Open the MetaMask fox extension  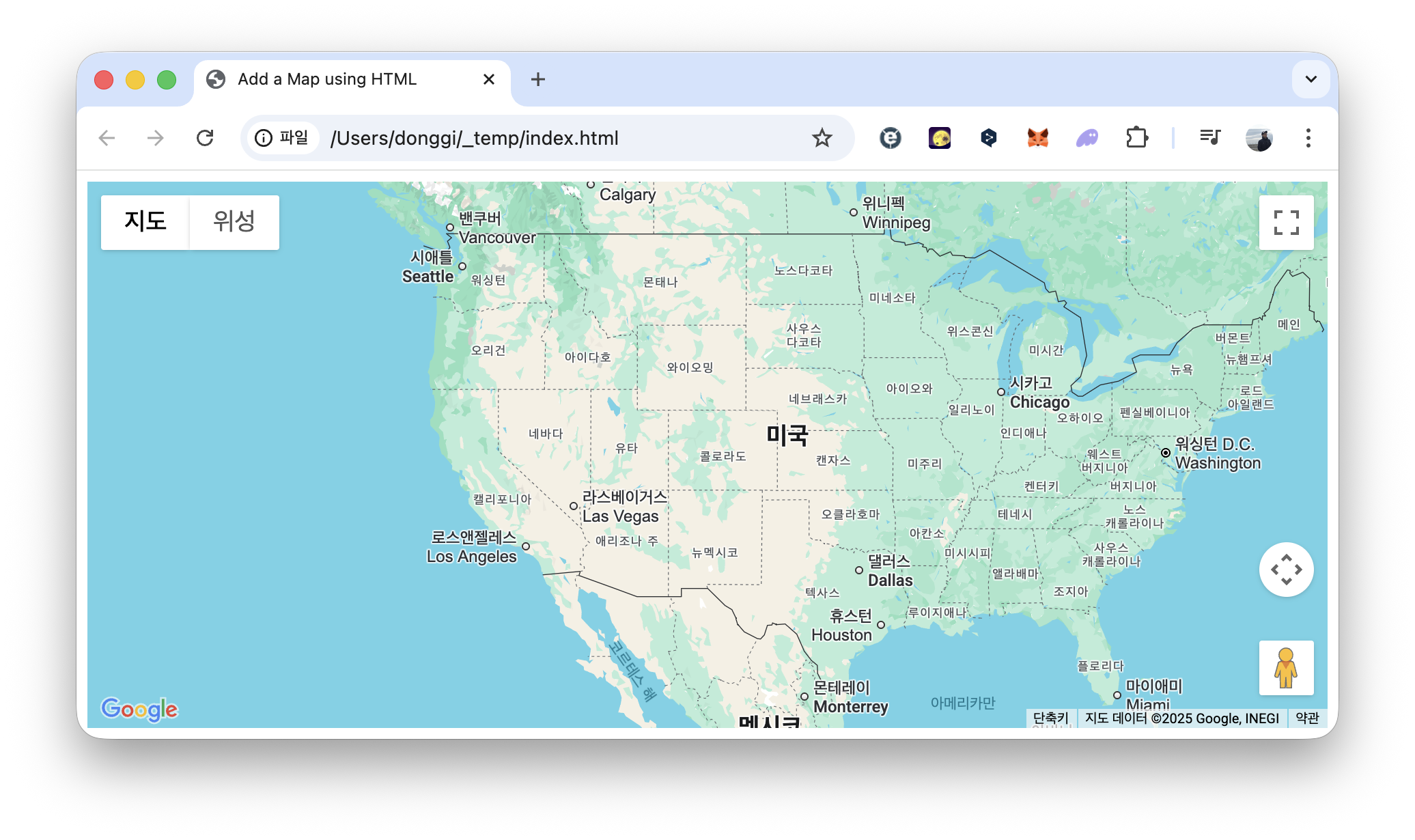click(1037, 138)
